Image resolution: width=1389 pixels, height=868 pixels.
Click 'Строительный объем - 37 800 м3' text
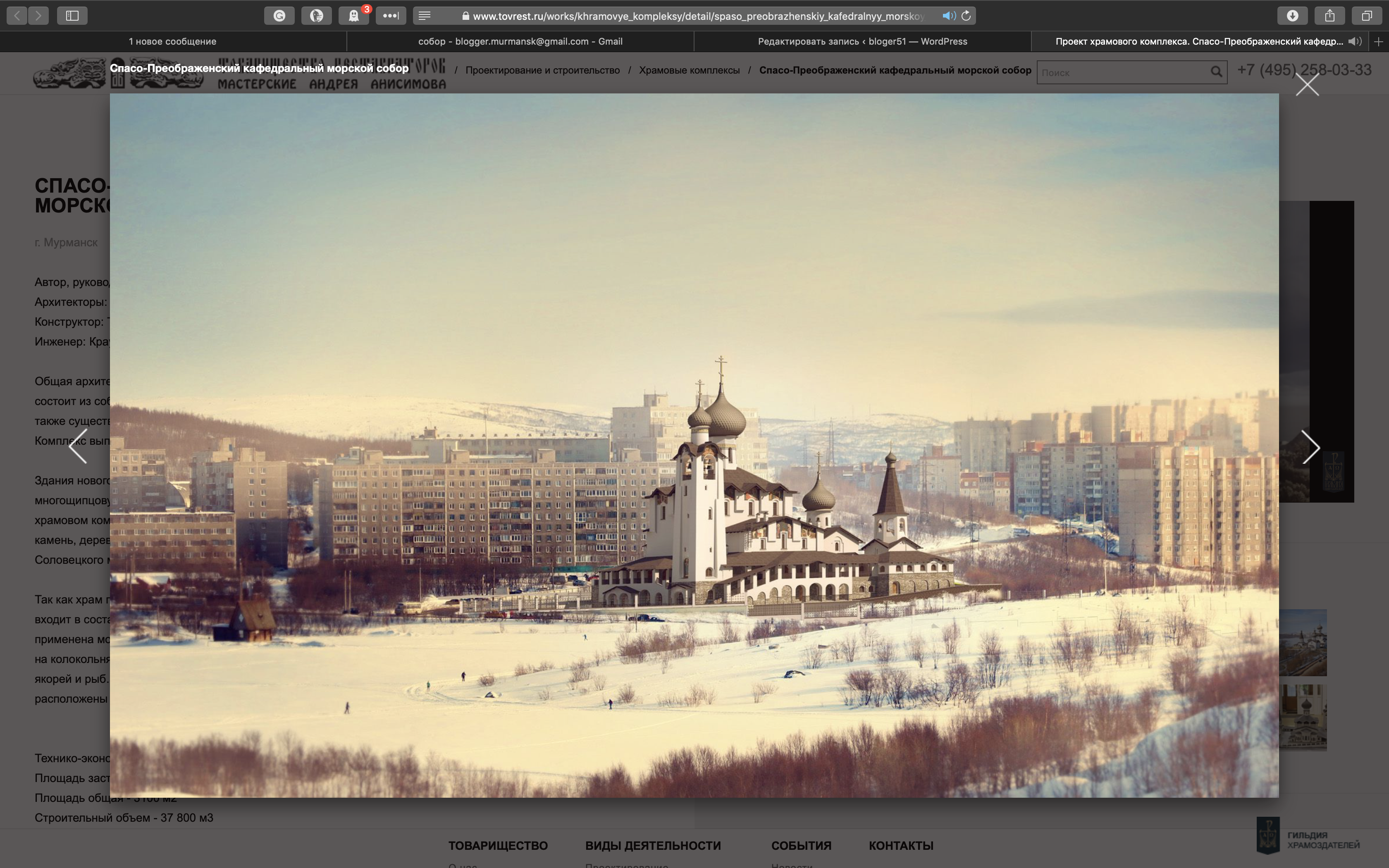(x=124, y=818)
